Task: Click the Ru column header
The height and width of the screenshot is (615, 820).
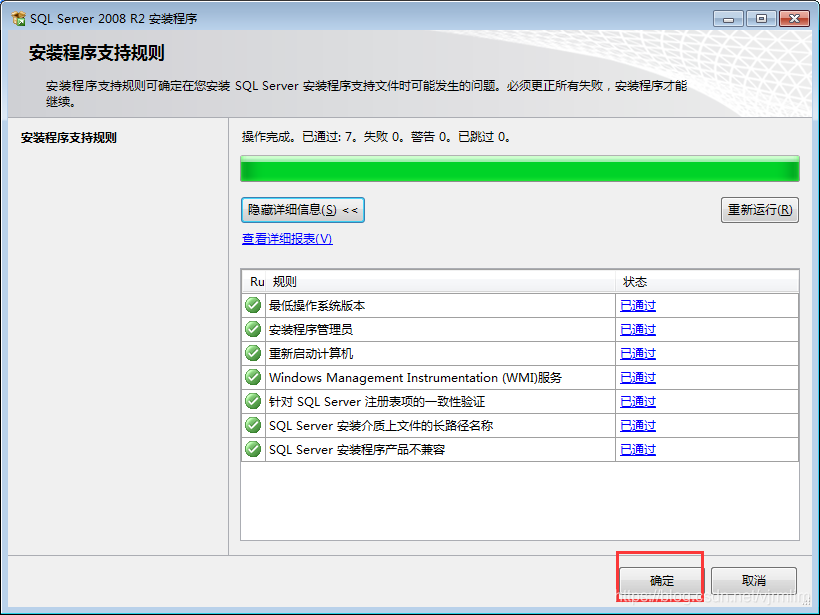Action: (x=254, y=282)
